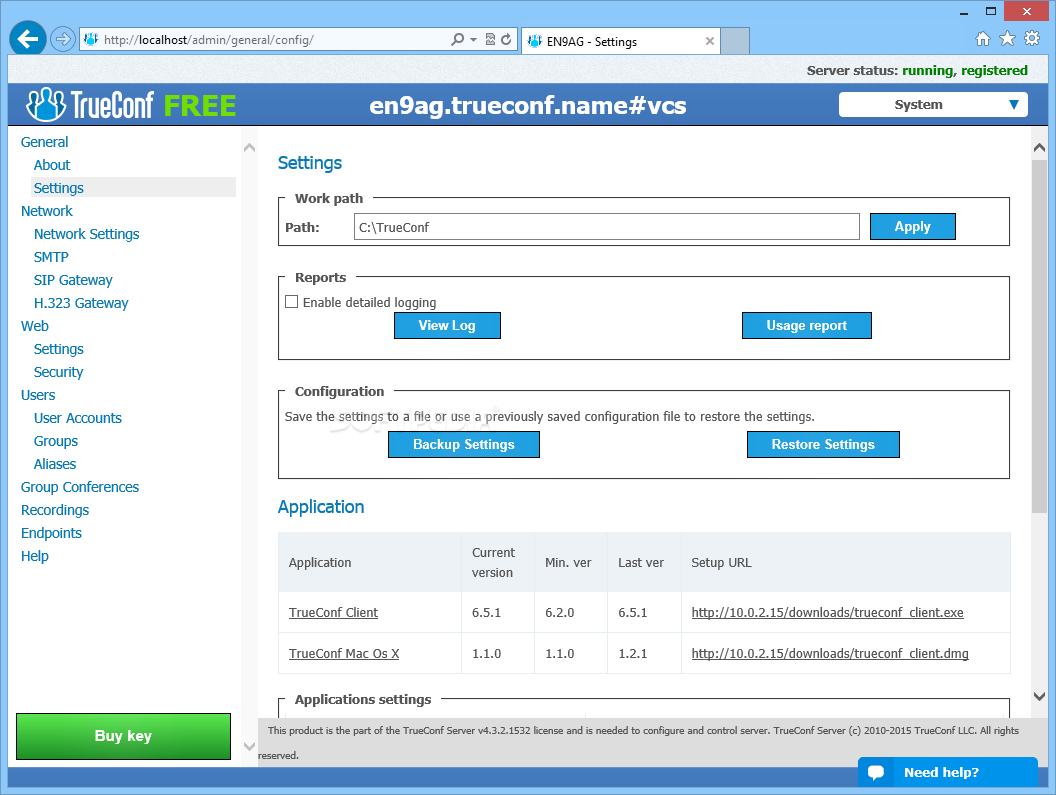
Task: Open Help in sidebar
Action: point(34,556)
